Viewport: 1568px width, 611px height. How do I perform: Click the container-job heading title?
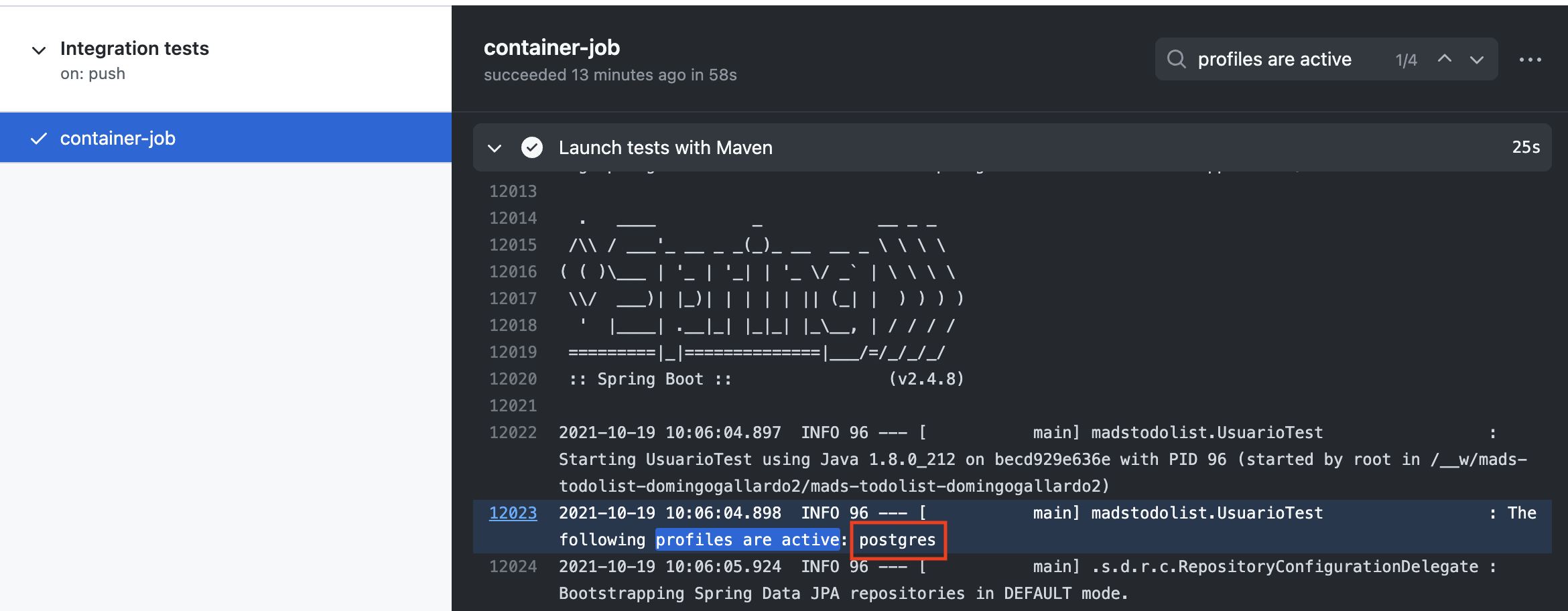pyautogui.click(x=551, y=48)
